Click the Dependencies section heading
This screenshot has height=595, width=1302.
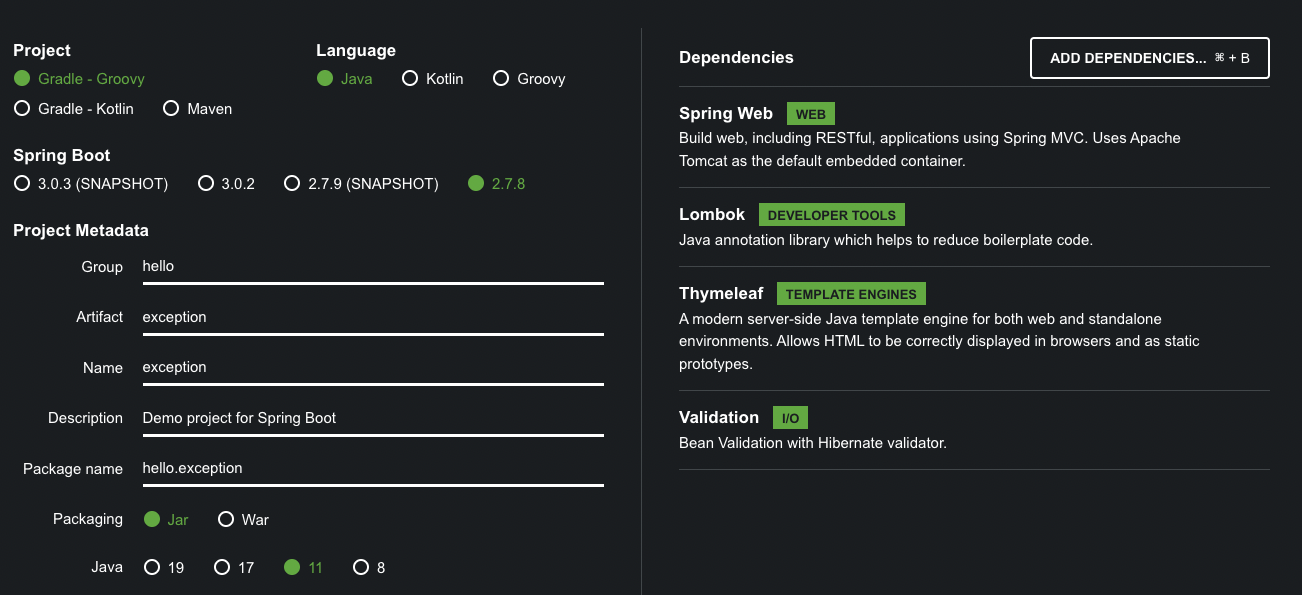736,58
